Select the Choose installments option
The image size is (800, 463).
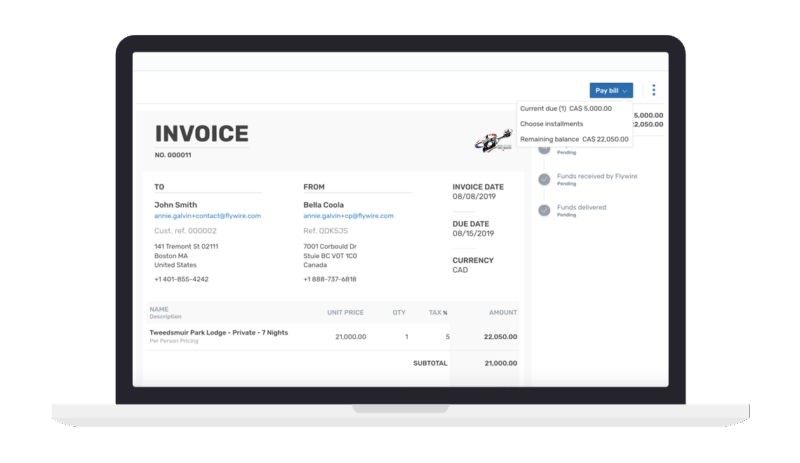point(551,124)
